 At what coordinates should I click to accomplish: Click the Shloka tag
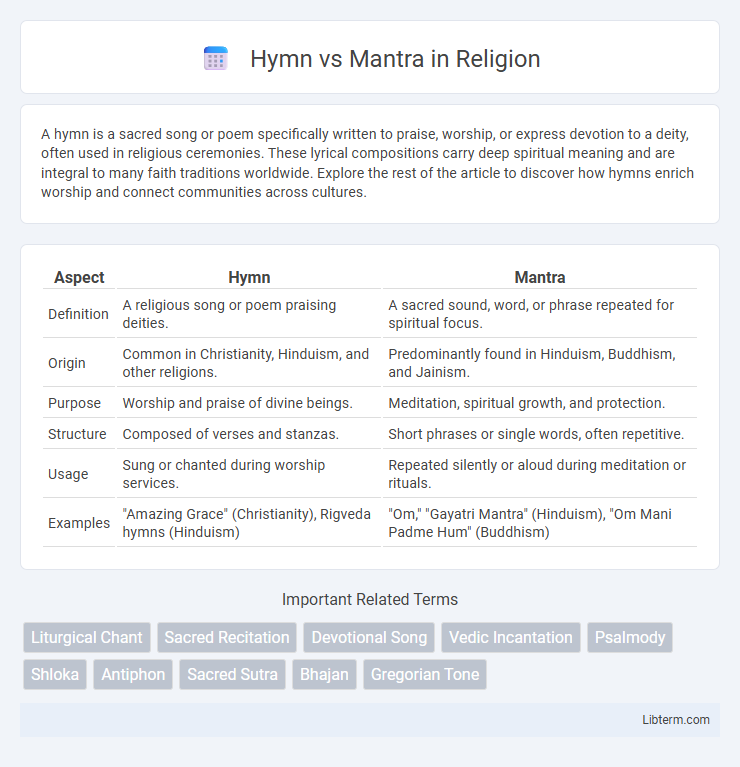coord(55,674)
